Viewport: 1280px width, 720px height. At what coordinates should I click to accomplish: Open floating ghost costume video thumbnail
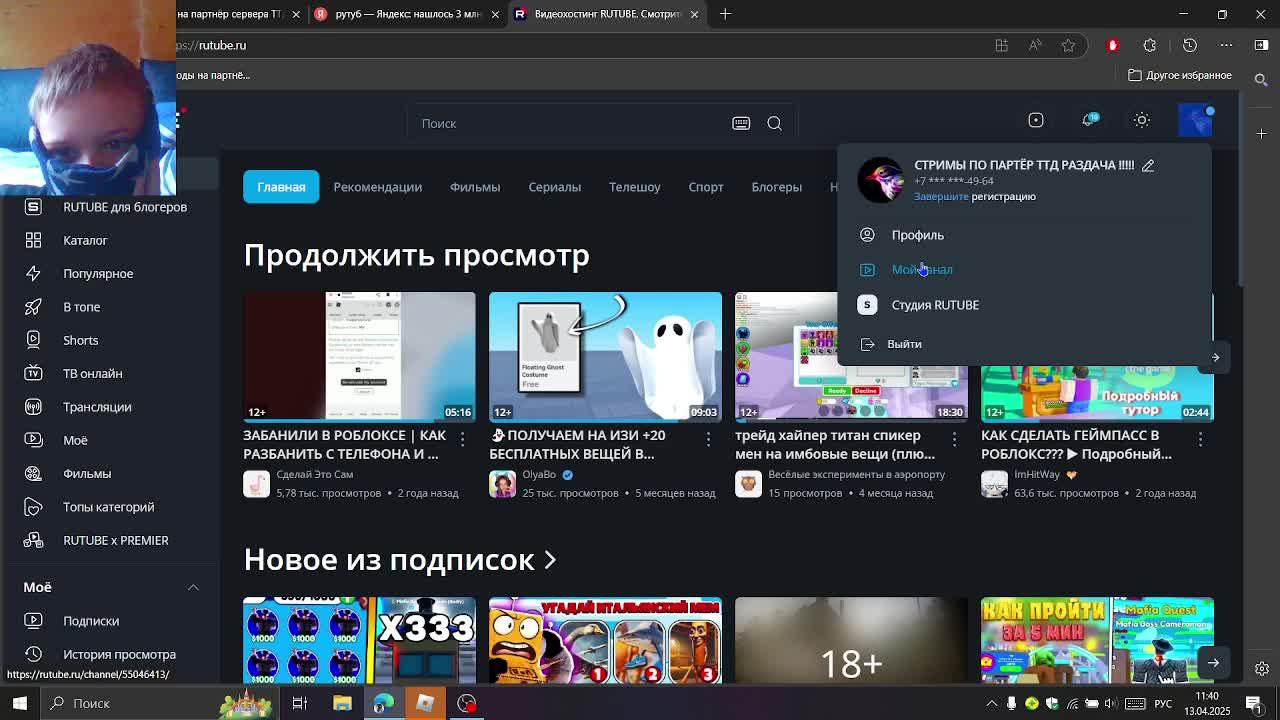[x=605, y=357]
